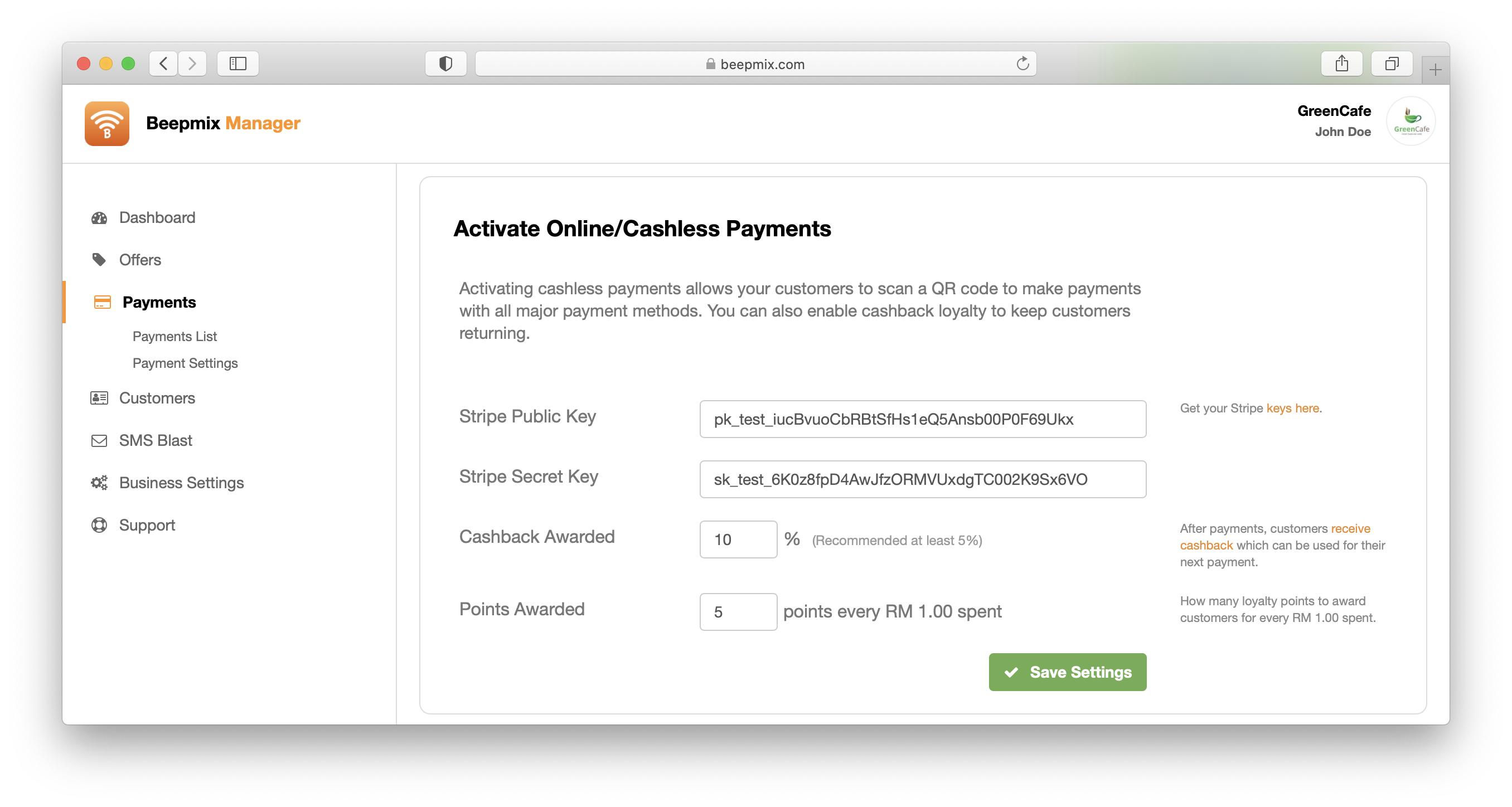This screenshot has height=807, width=1512.
Task: Focus the Stripe Secret Key field
Action: pos(923,479)
